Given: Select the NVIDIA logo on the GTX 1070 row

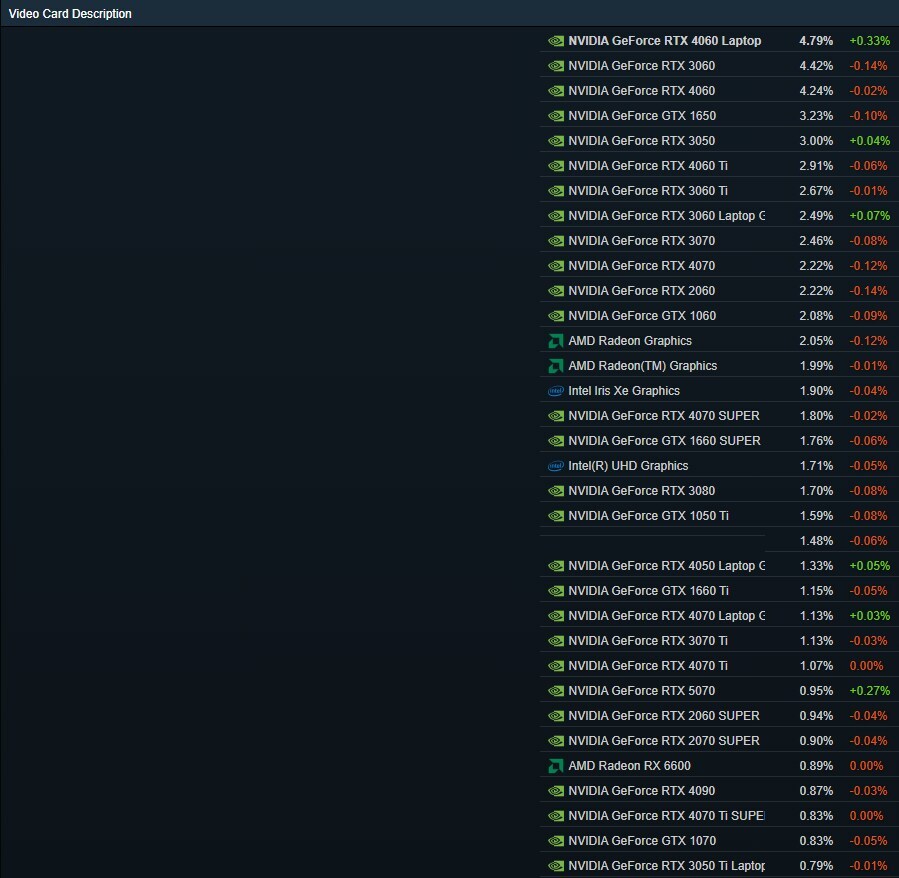Looking at the screenshot, I should pyautogui.click(x=556, y=841).
